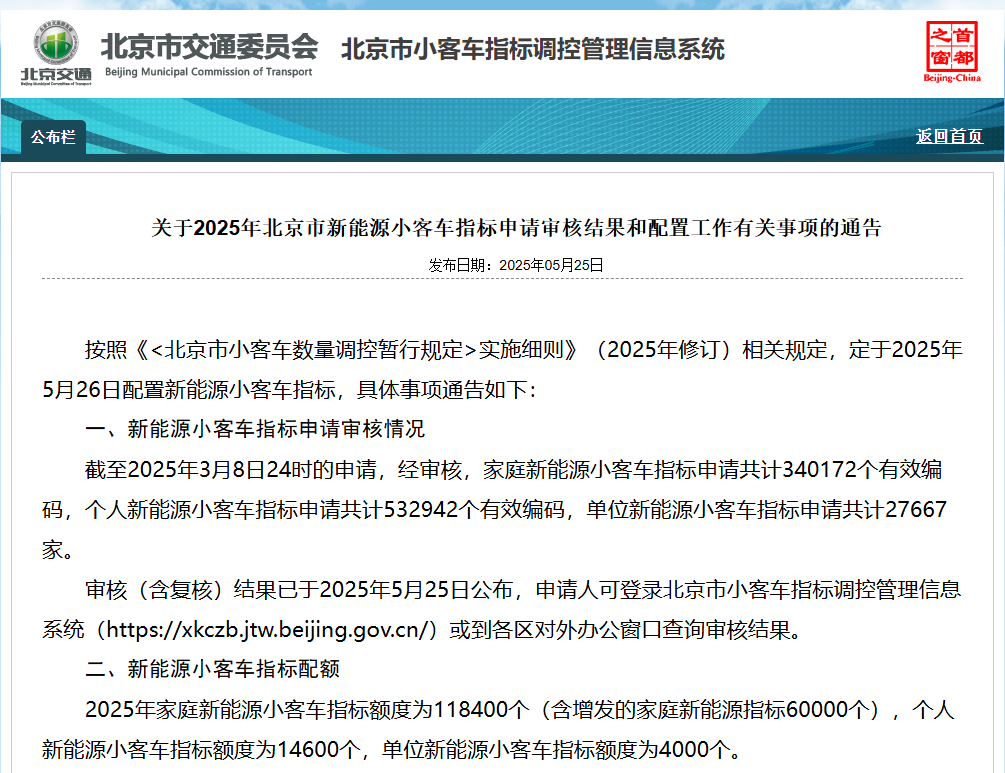Click the text 4000个 at paragraph end

point(695,749)
